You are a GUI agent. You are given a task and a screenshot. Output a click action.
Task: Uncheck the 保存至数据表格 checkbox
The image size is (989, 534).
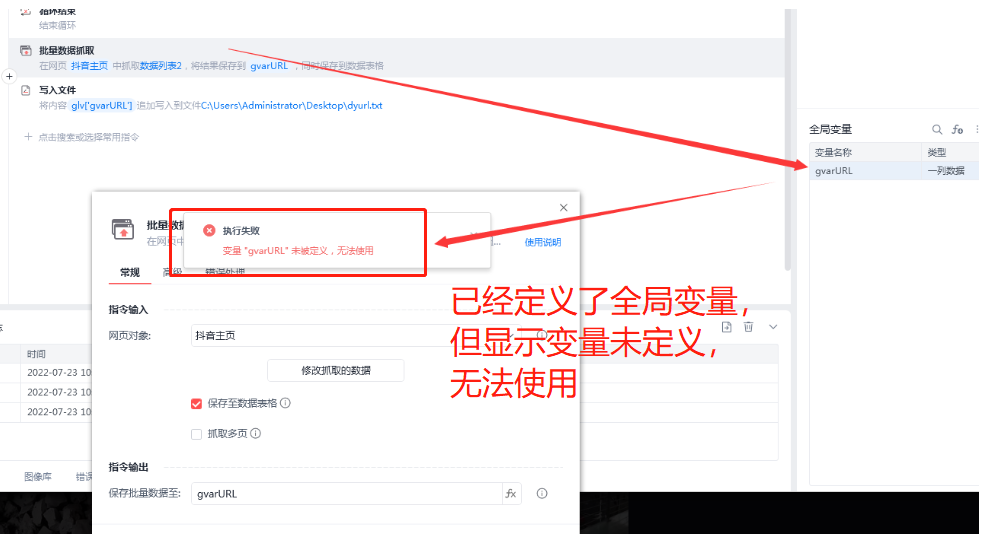click(196, 403)
